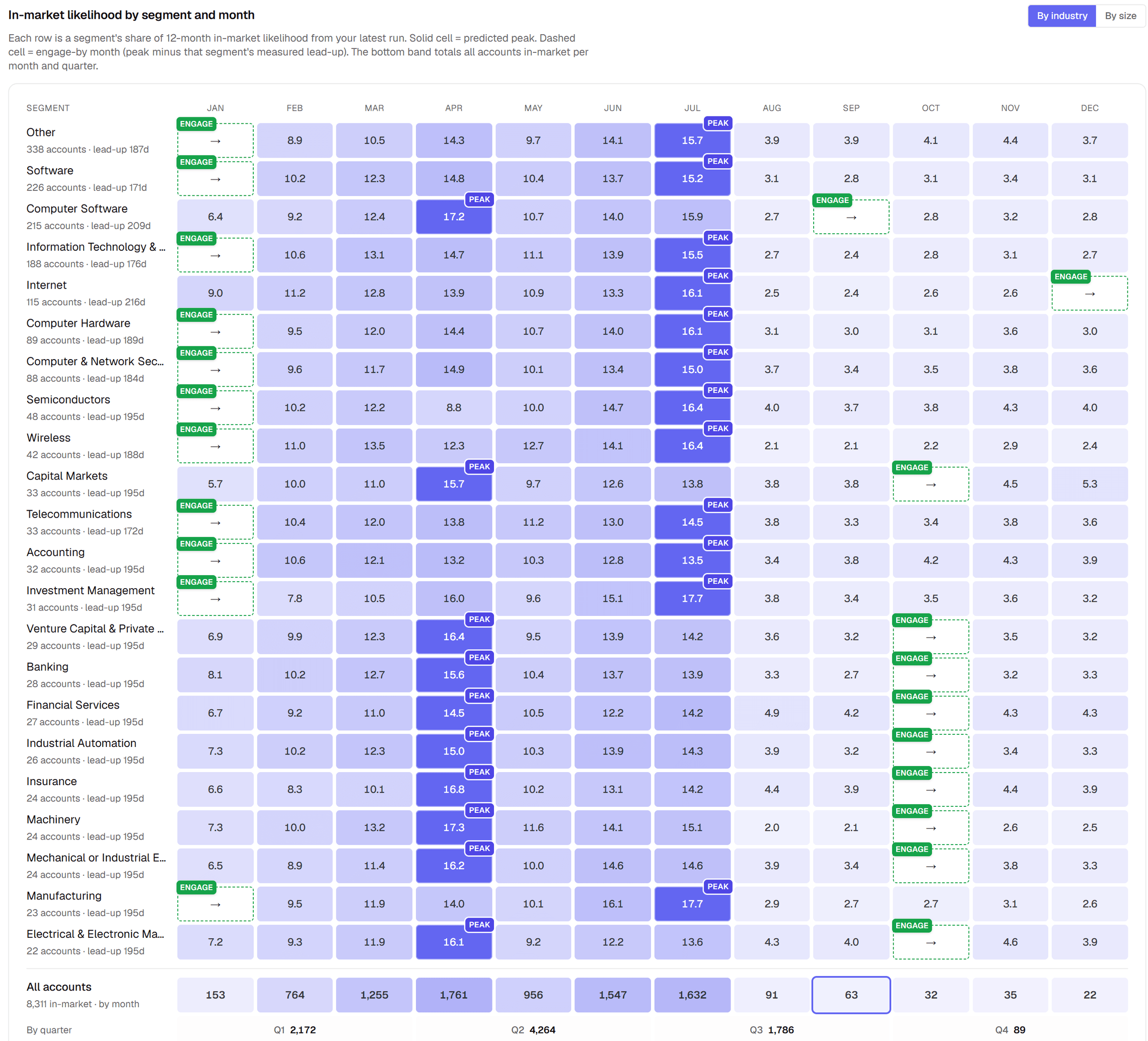Image resolution: width=1148 pixels, height=1041 pixels.
Task: Click Financial Services August cell 4.9
Action: [771, 713]
